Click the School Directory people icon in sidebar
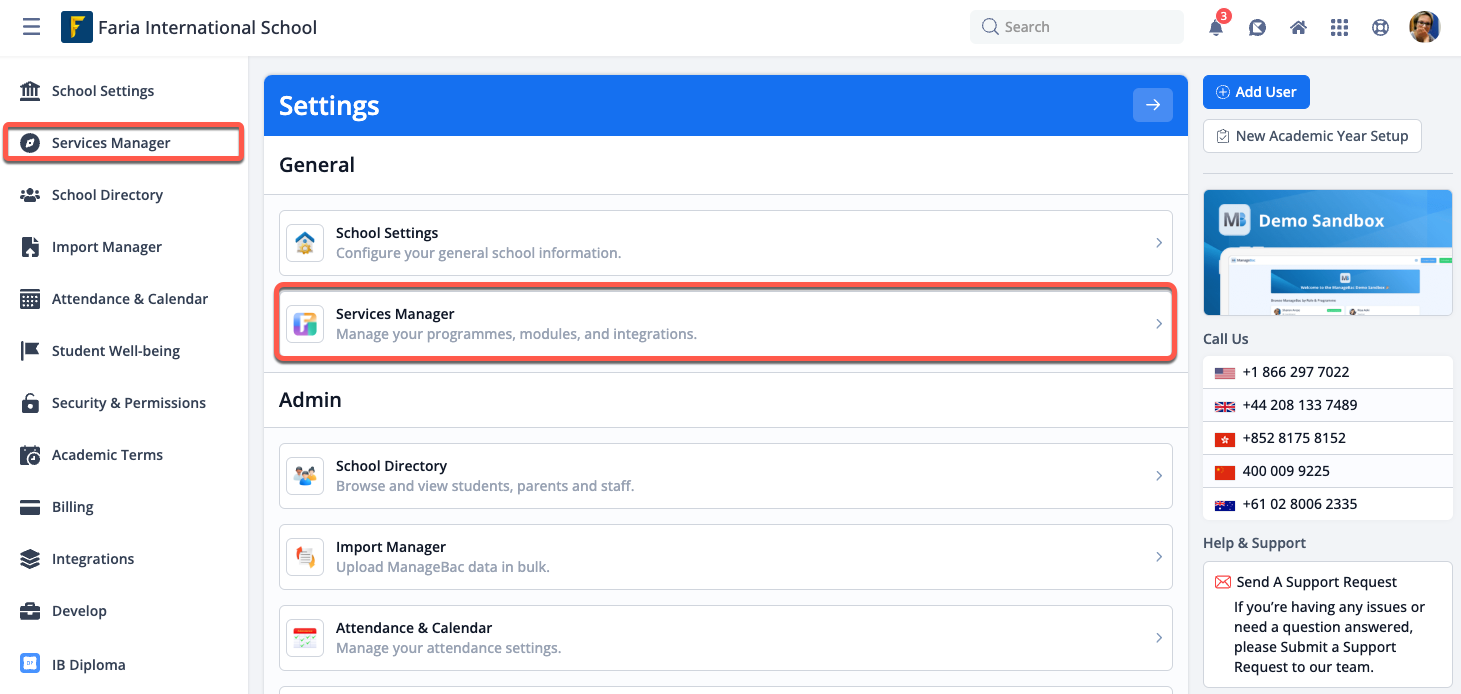Viewport: 1461px width, 694px height. tap(30, 195)
